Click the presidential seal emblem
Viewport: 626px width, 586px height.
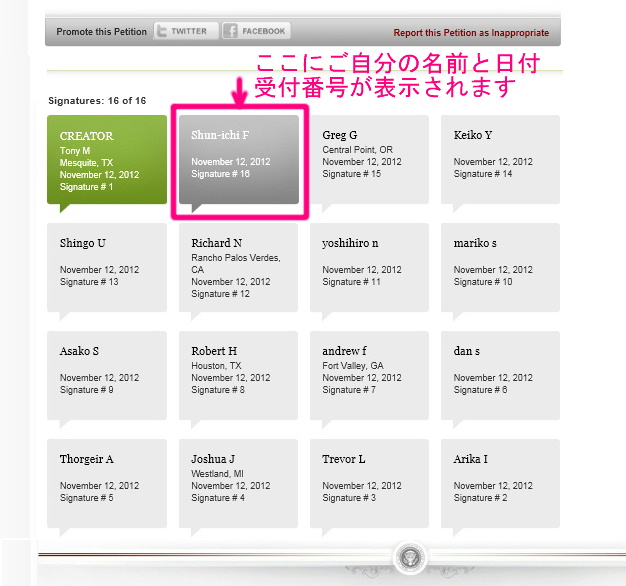[410, 557]
